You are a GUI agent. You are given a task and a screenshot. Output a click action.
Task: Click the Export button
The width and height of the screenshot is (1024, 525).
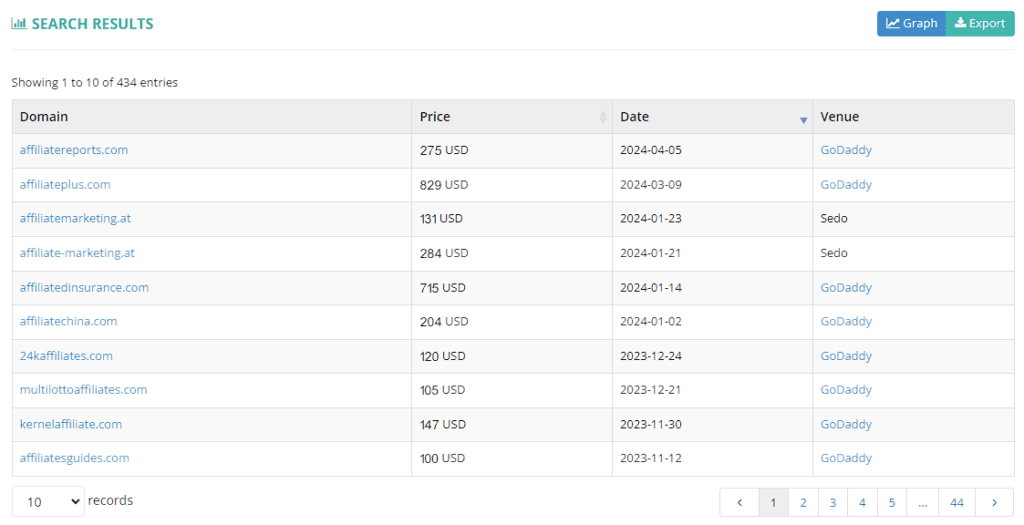pos(980,24)
